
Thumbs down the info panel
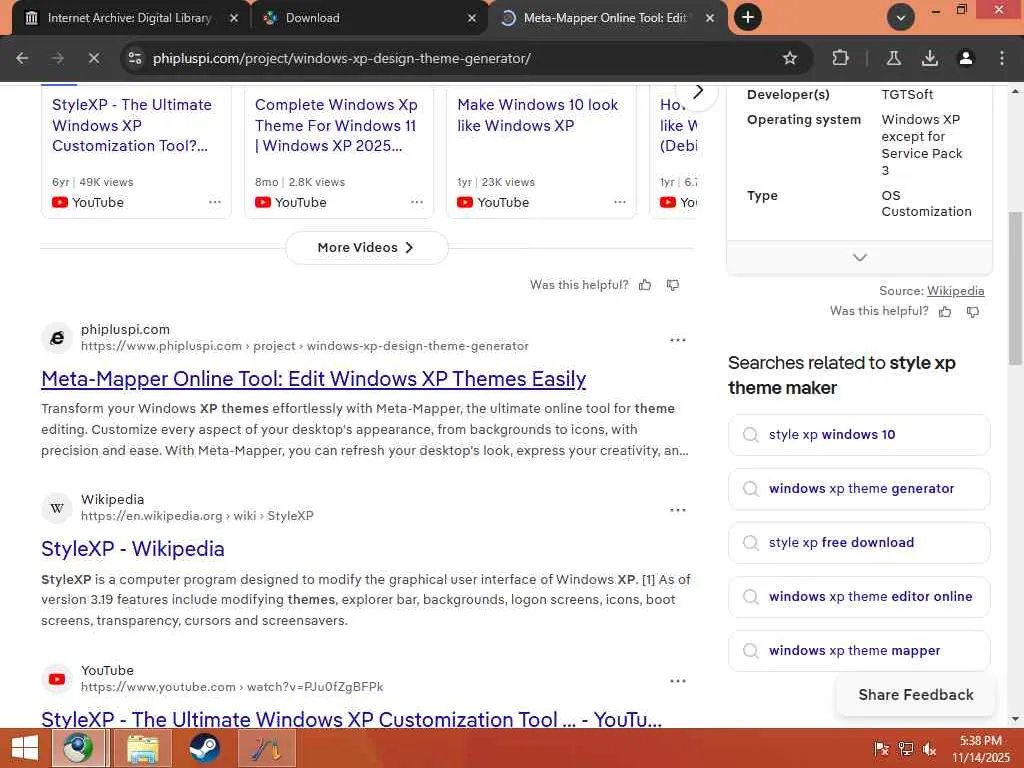tap(973, 312)
